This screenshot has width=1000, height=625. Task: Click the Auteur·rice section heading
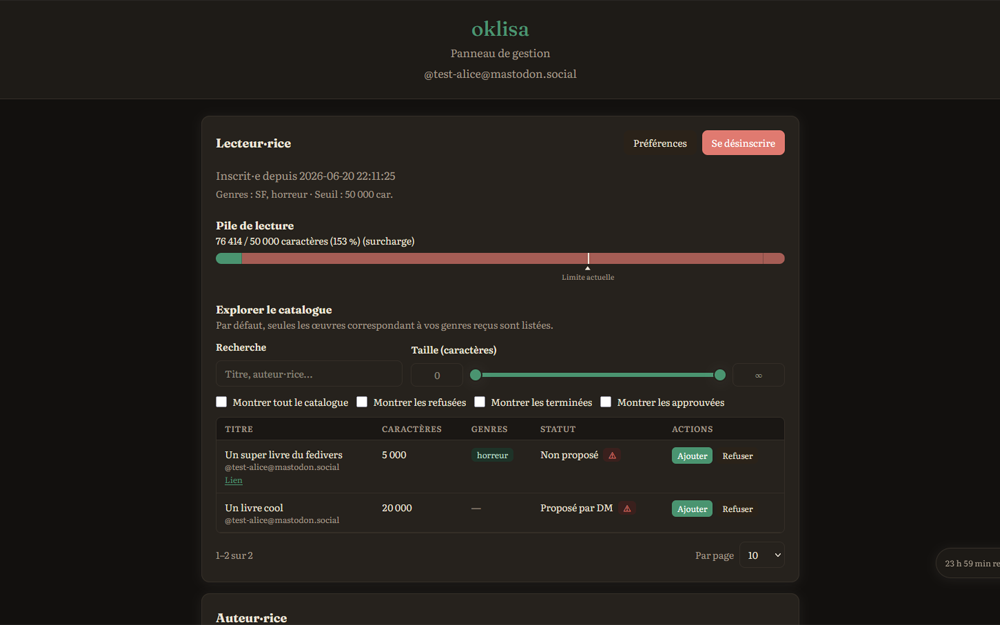coord(251,617)
